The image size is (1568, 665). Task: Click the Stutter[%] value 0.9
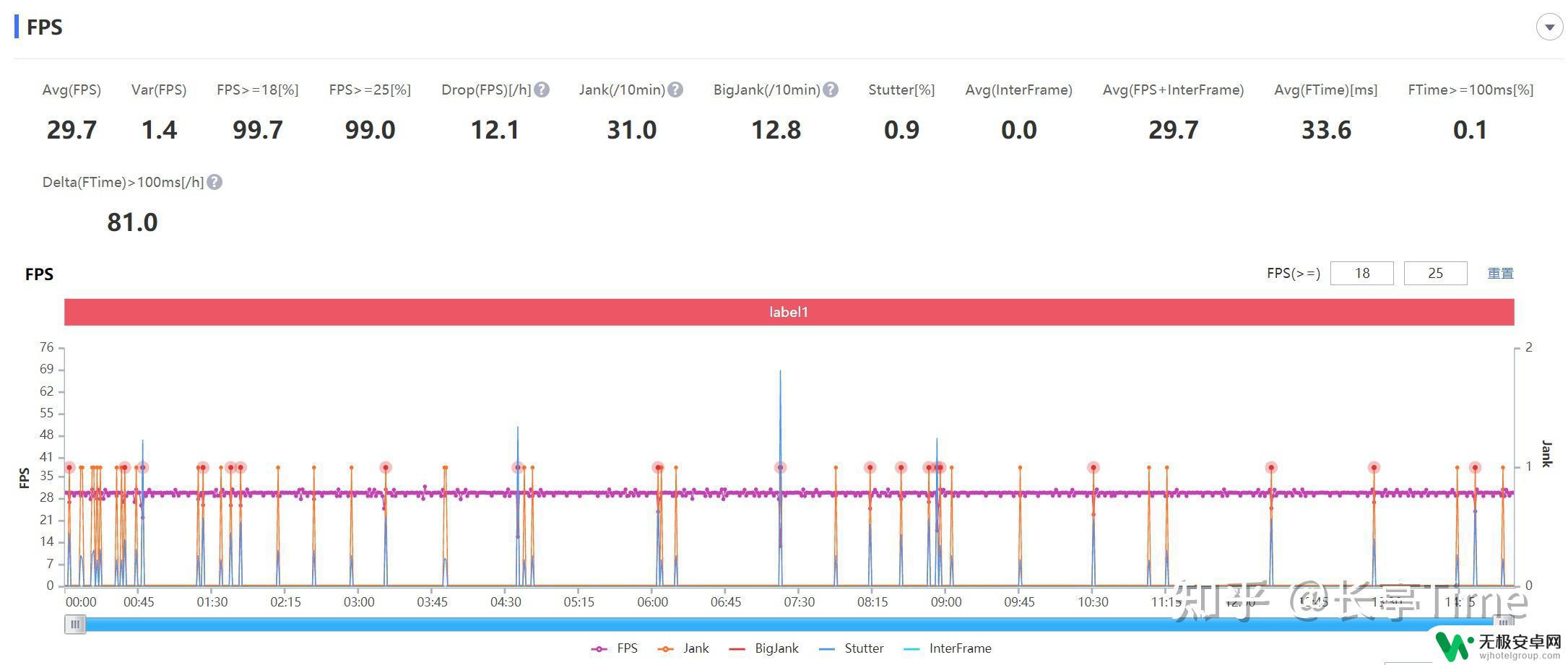point(901,130)
